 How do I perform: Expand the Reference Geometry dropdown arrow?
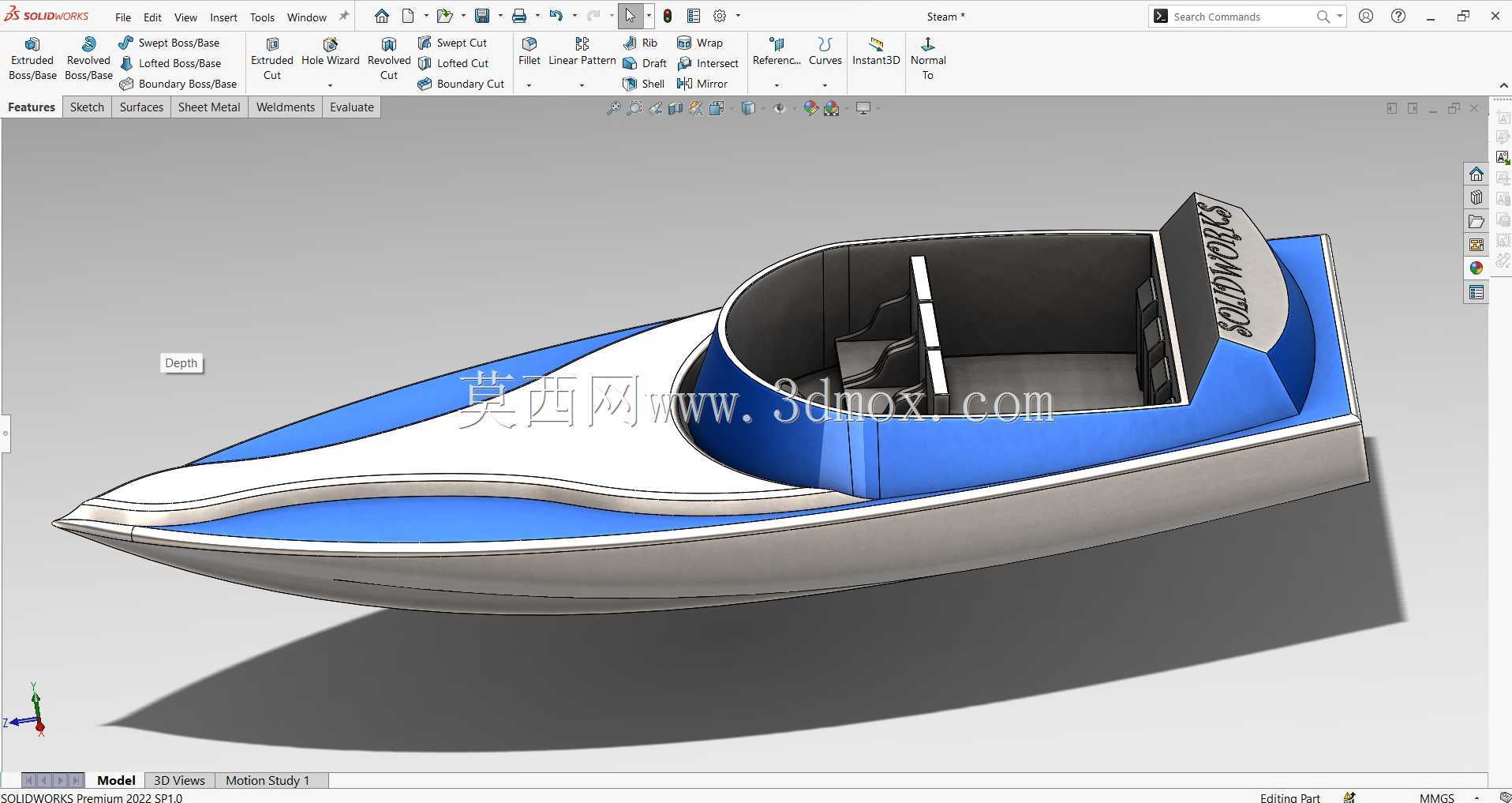tap(777, 85)
